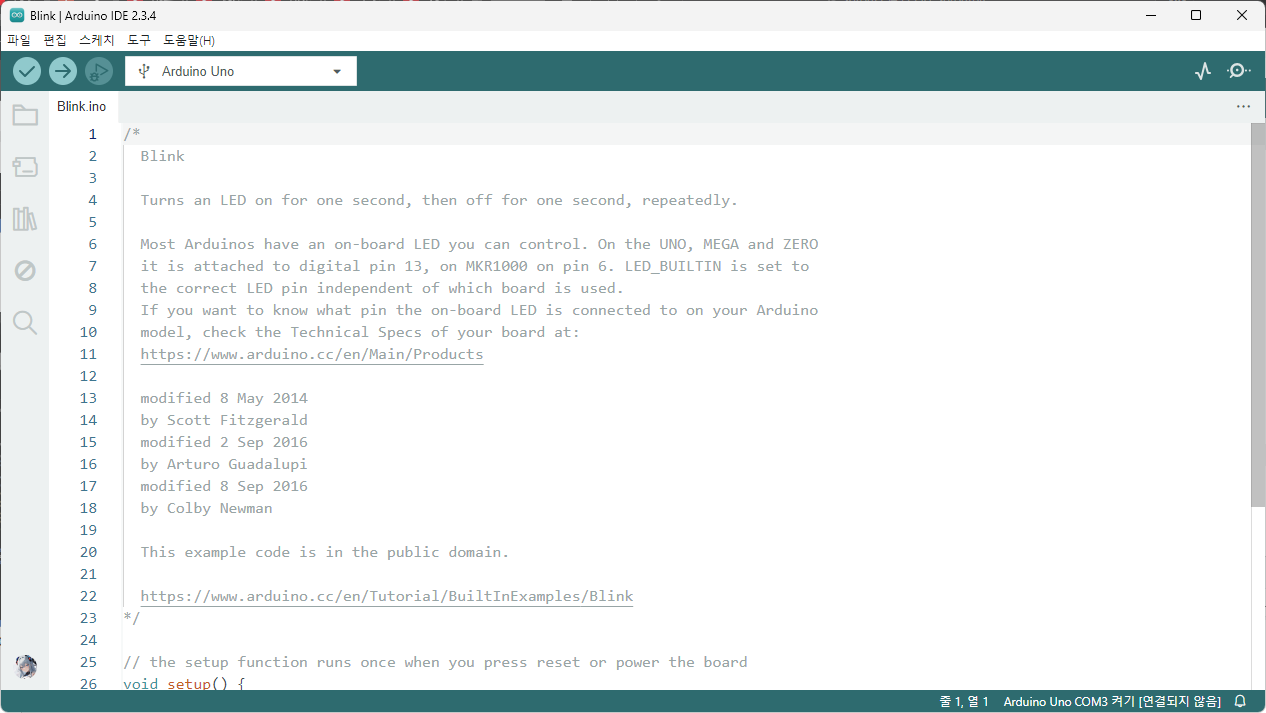Open the 파일 menu
Viewport: 1266px width, 713px height.
pos(19,40)
